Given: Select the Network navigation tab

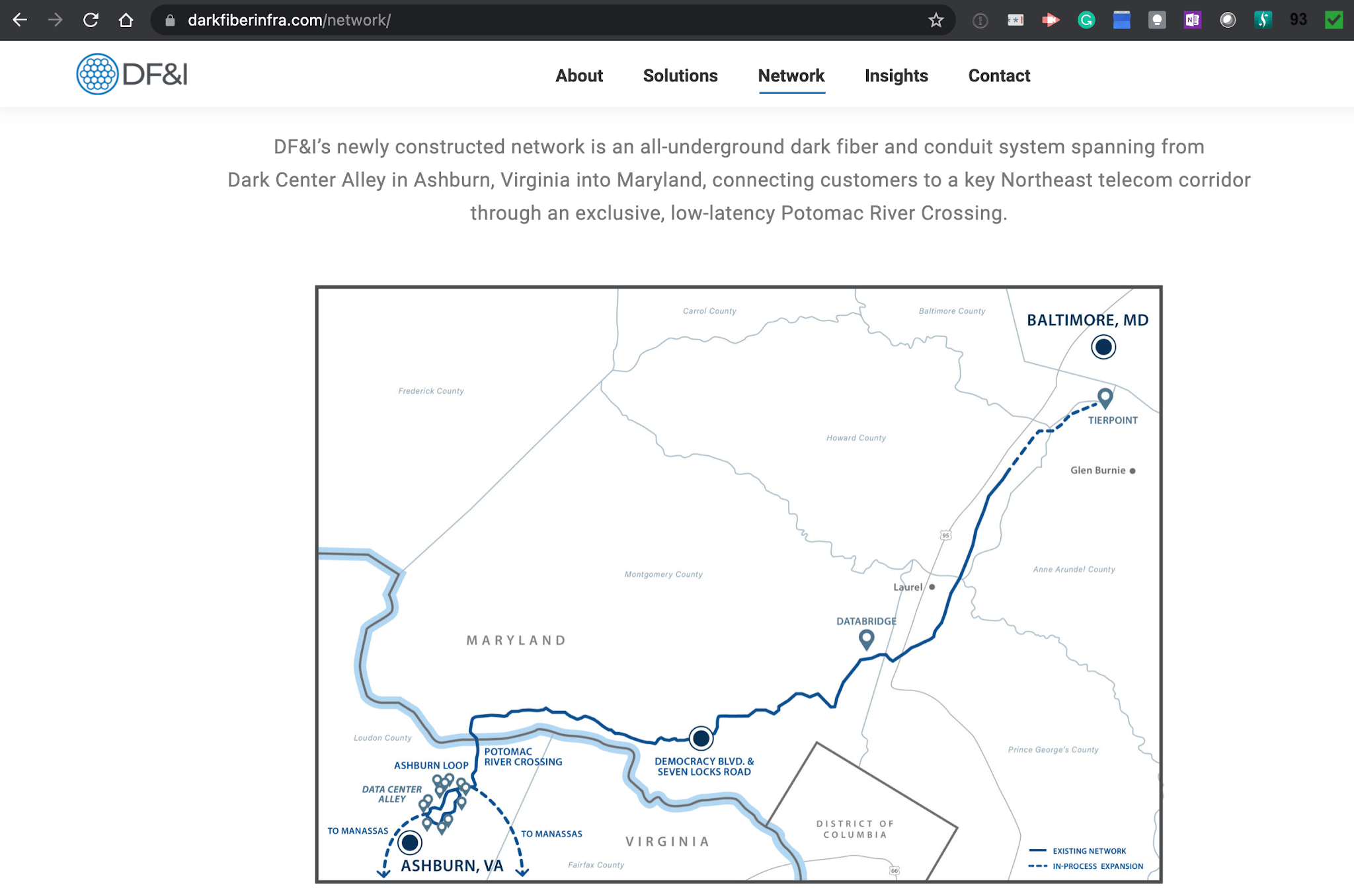Looking at the screenshot, I should click(x=791, y=76).
